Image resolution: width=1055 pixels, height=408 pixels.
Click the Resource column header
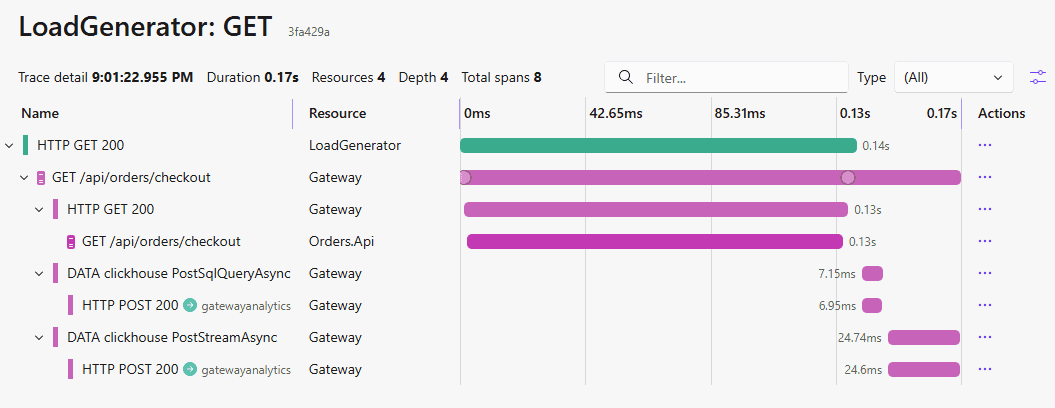(x=337, y=113)
